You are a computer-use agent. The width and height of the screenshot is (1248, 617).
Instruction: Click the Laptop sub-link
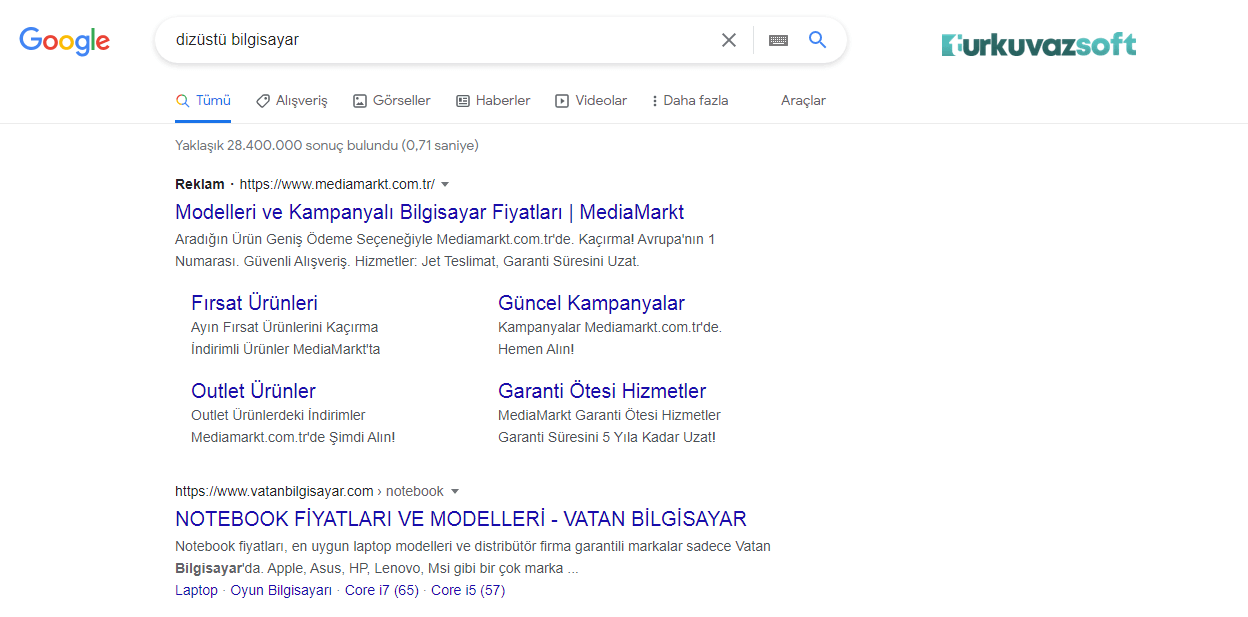pyautogui.click(x=196, y=590)
